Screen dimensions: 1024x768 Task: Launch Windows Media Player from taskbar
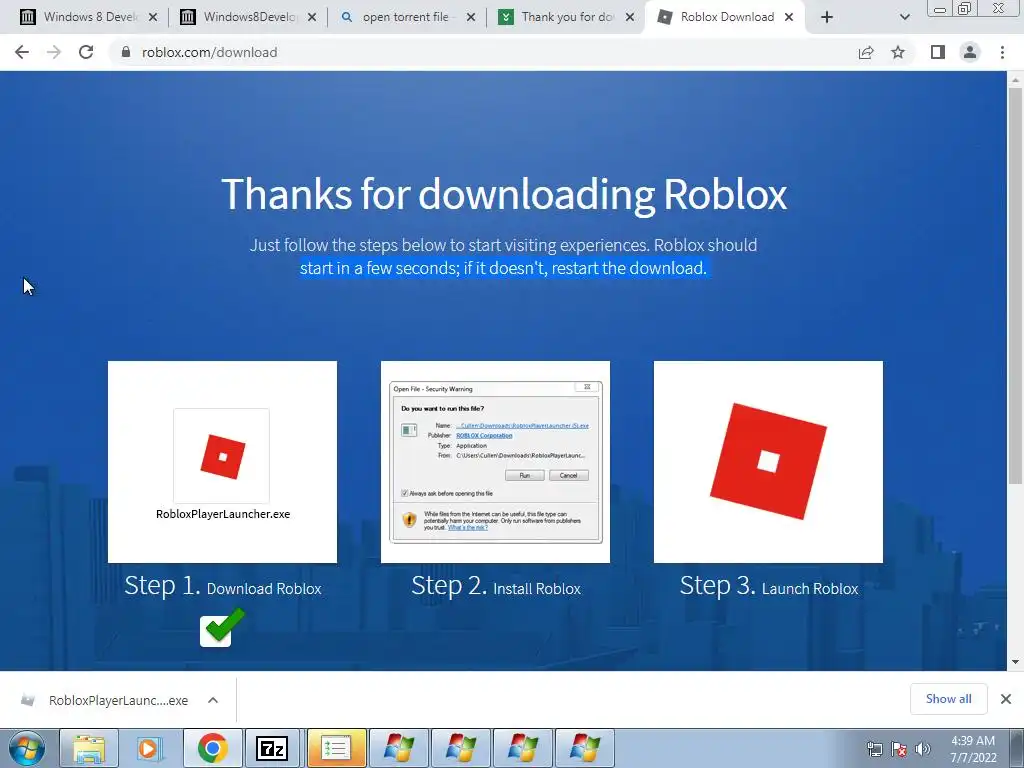point(150,748)
